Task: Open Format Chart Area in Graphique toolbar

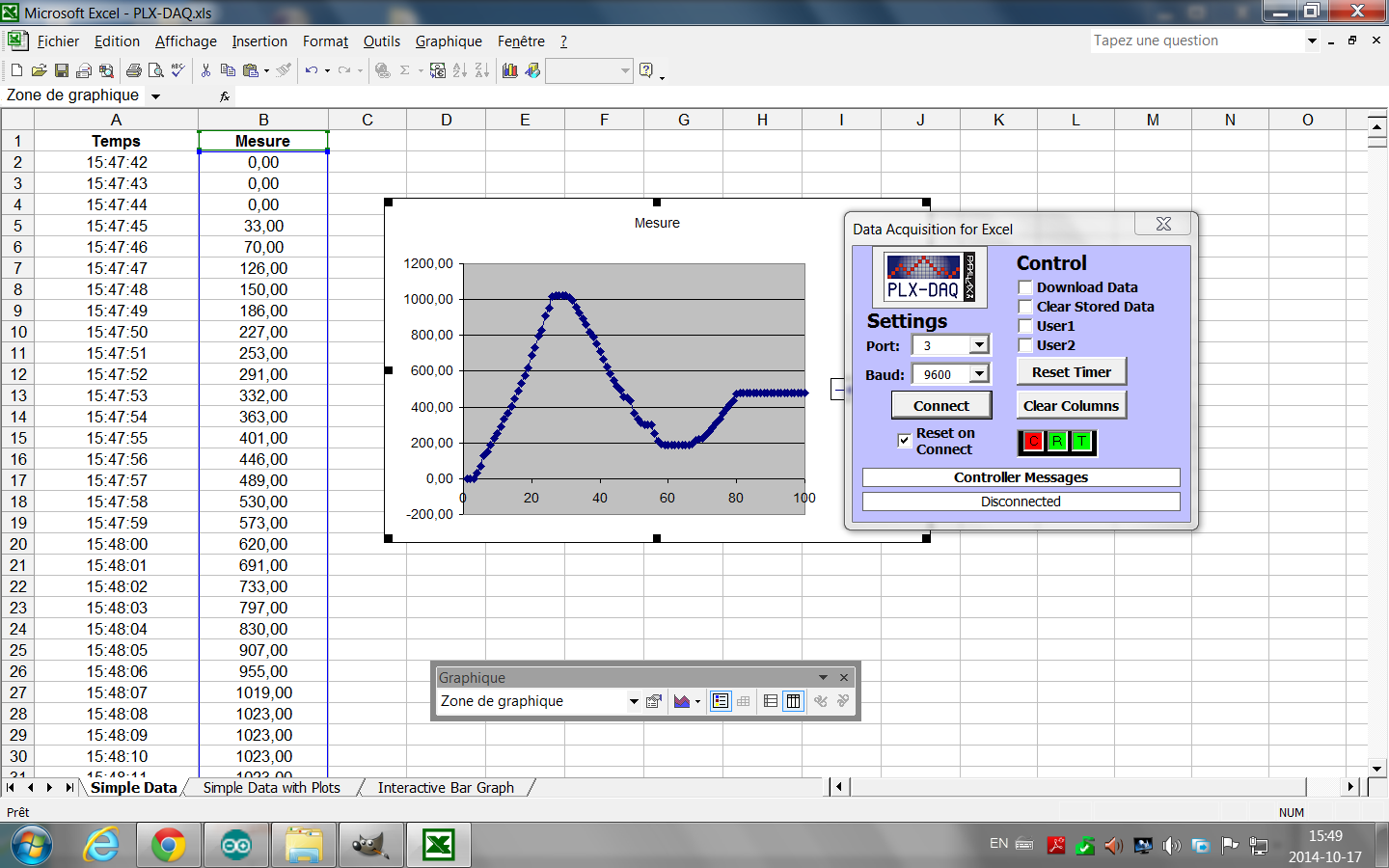Action: [x=654, y=701]
